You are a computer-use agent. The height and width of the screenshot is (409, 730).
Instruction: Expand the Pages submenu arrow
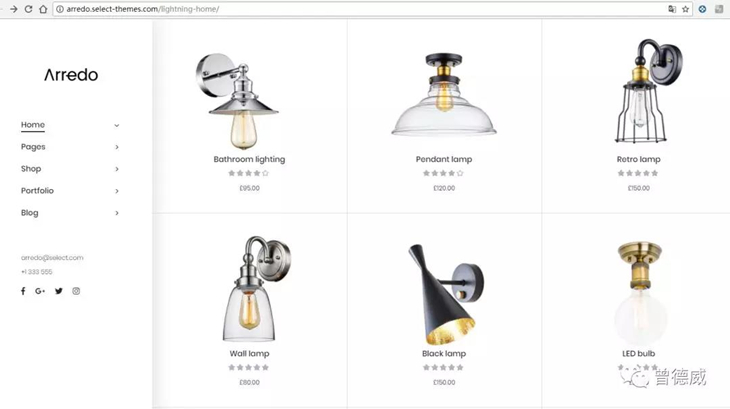tap(117, 147)
